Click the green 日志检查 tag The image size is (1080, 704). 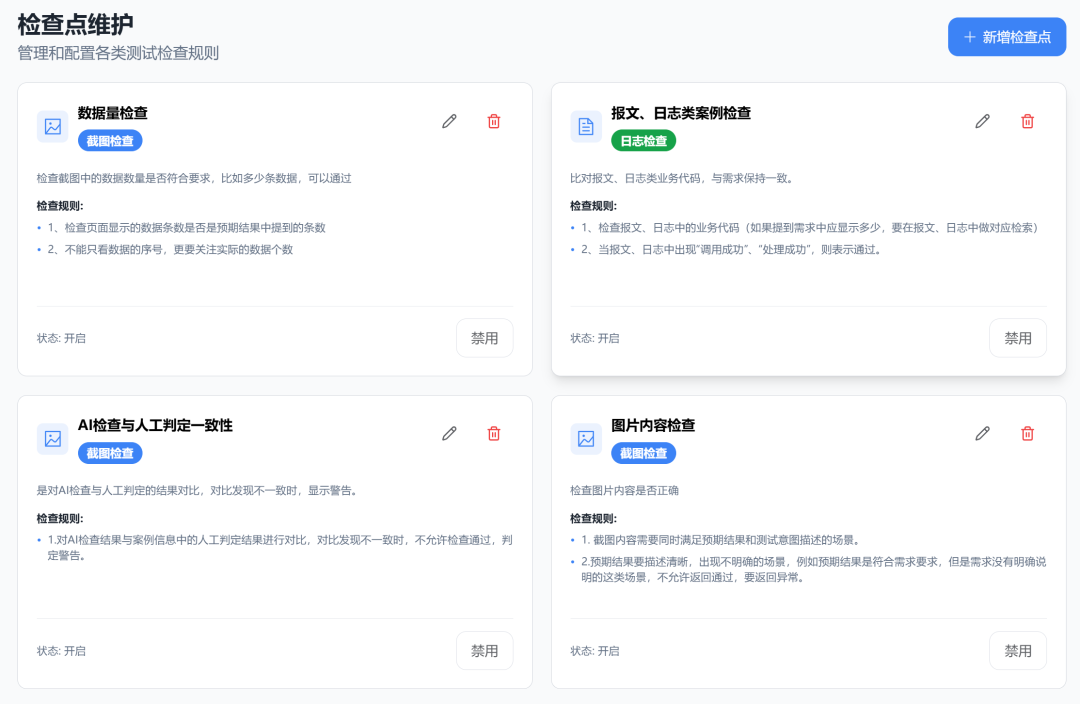tap(643, 141)
